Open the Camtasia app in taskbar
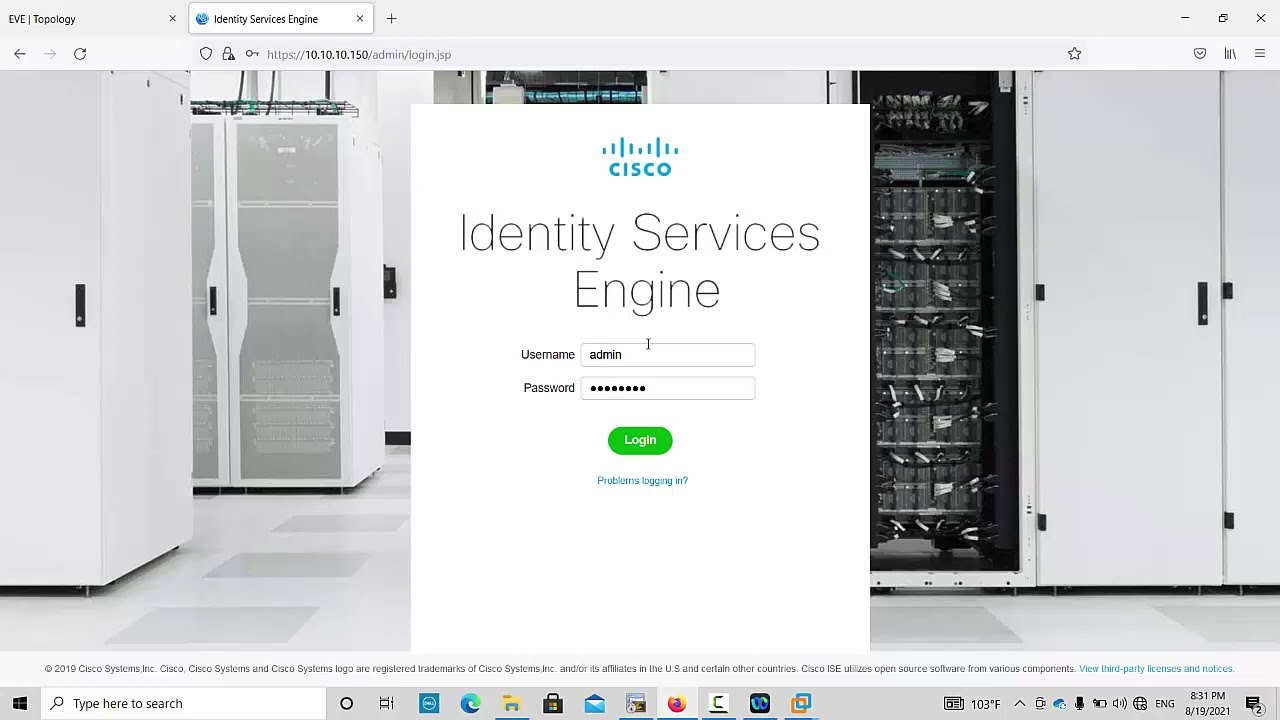This screenshot has width=1280, height=720. pyautogui.click(x=718, y=703)
